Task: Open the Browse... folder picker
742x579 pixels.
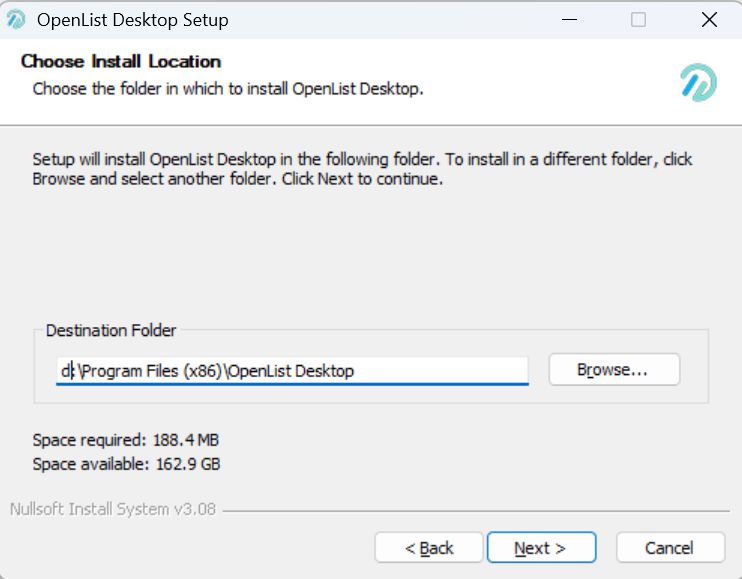Action: 614,369
